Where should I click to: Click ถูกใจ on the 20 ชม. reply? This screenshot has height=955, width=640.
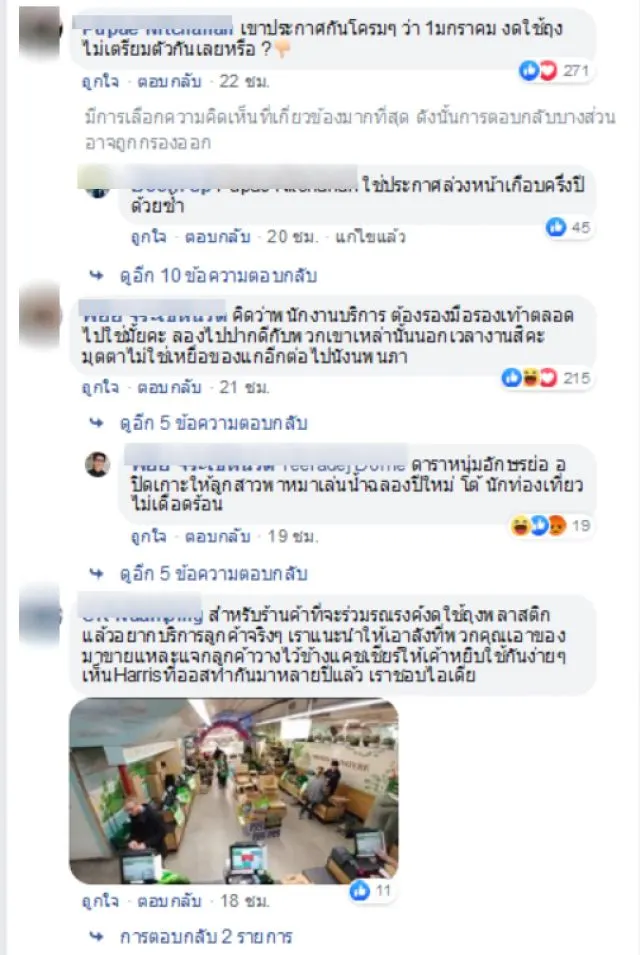pyautogui.click(x=149, y=236)
